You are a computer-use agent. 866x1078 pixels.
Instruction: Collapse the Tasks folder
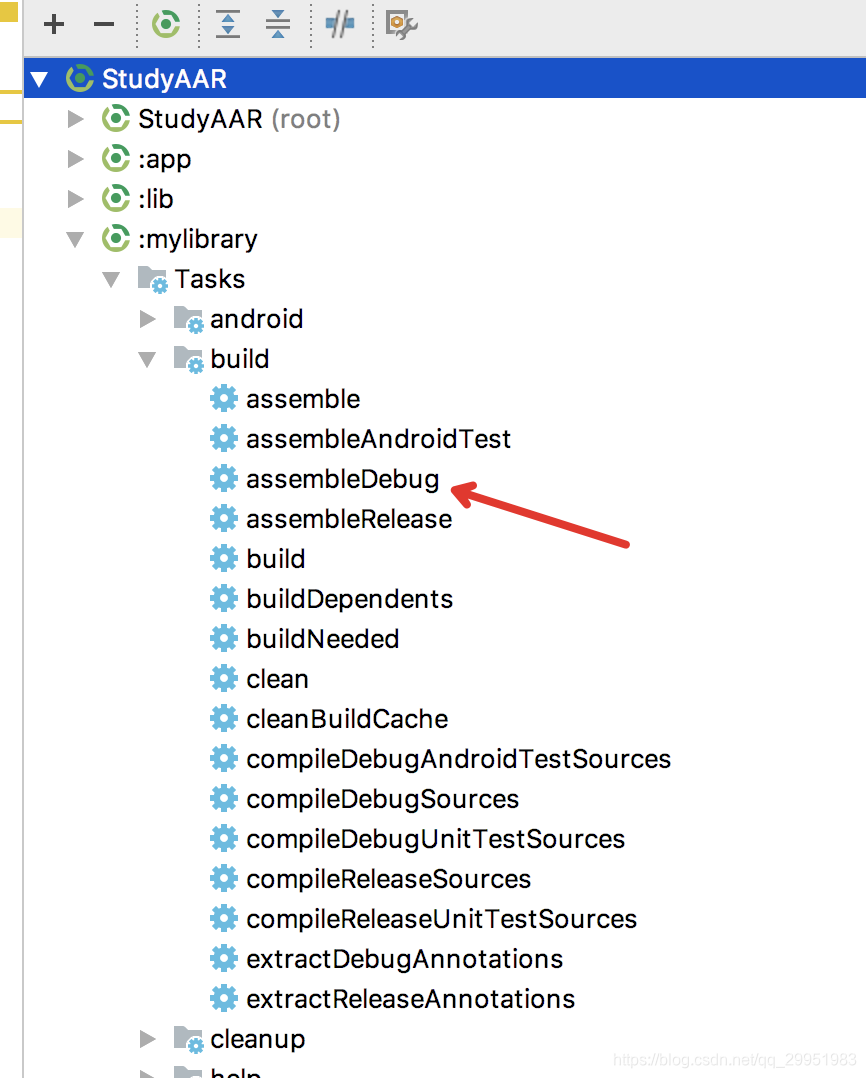coord(111,279)
